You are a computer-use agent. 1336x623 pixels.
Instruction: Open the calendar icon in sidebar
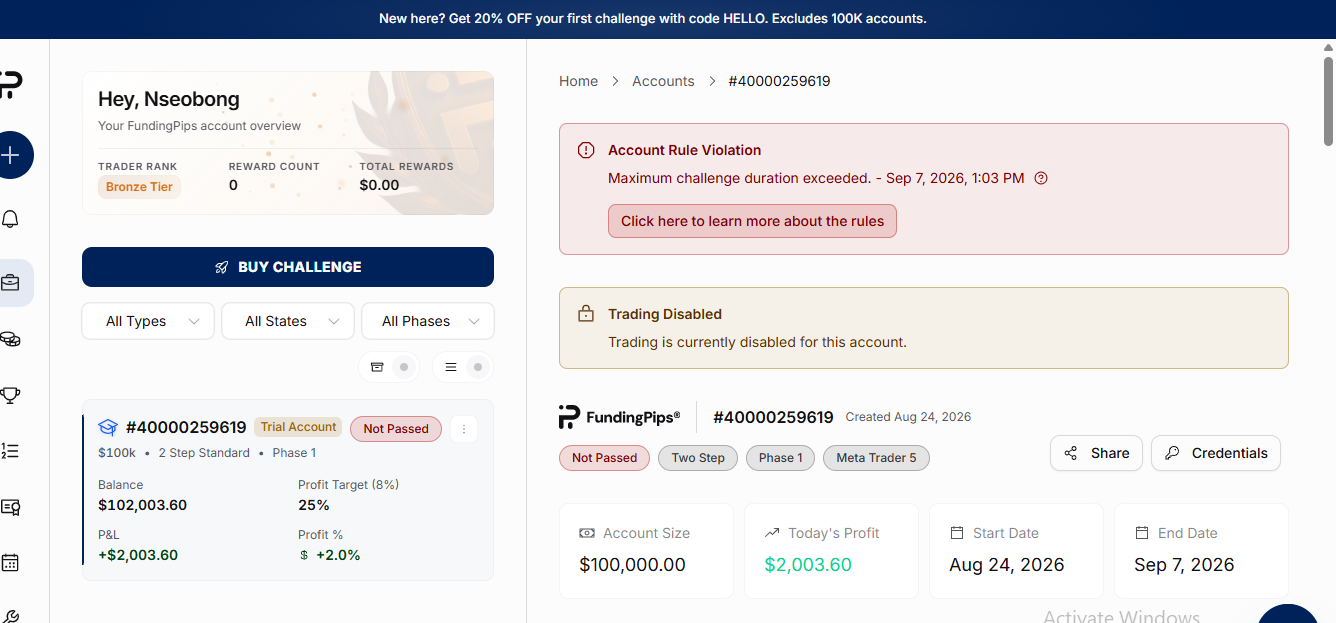point(11,562)
